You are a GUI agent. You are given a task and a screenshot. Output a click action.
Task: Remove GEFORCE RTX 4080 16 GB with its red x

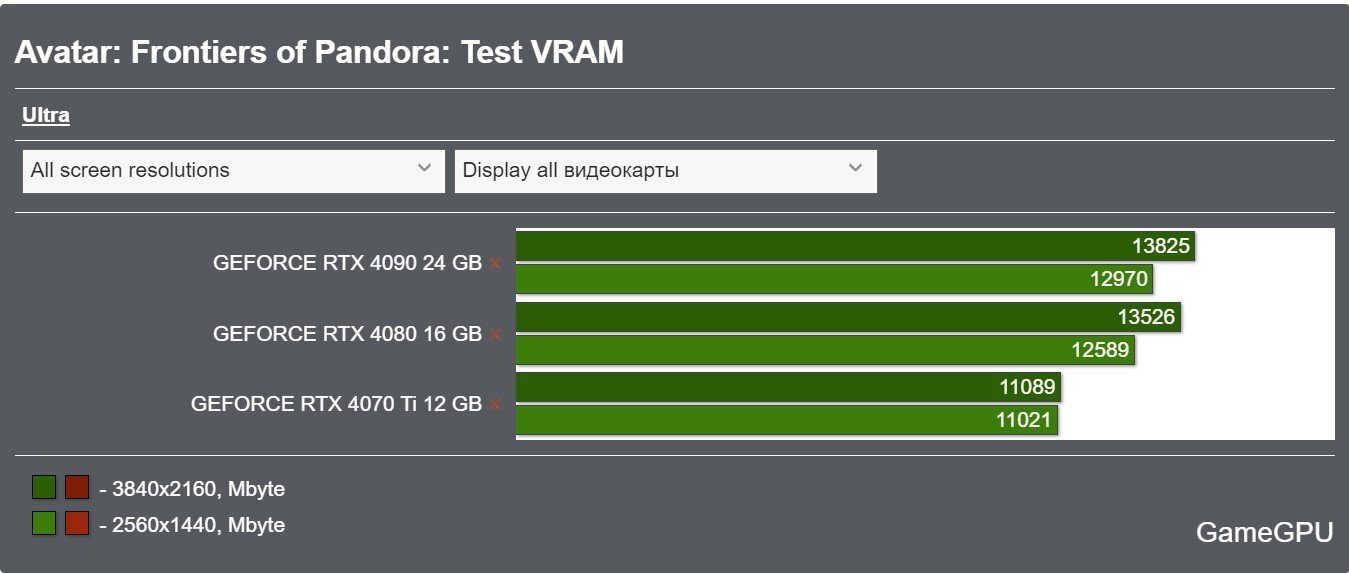point(495,335)
